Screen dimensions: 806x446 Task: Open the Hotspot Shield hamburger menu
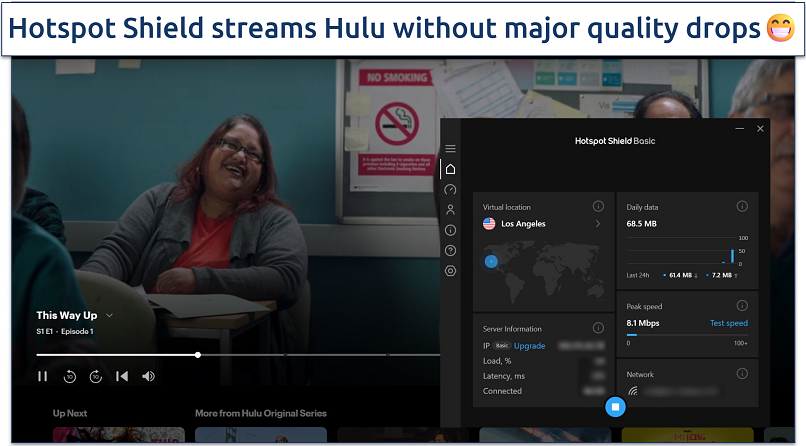450,148
